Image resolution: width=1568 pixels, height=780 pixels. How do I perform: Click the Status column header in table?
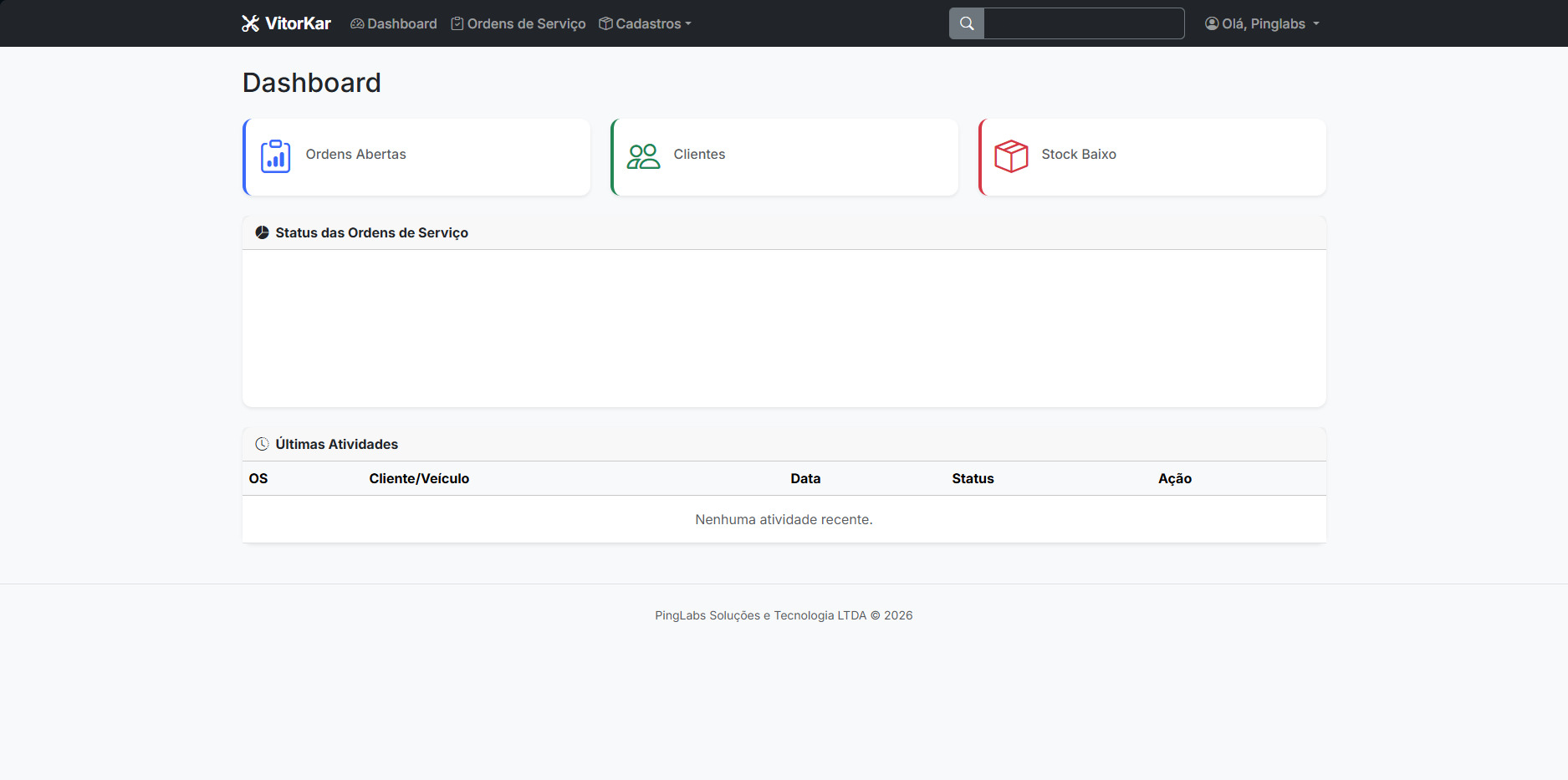(x=973, y=478)
